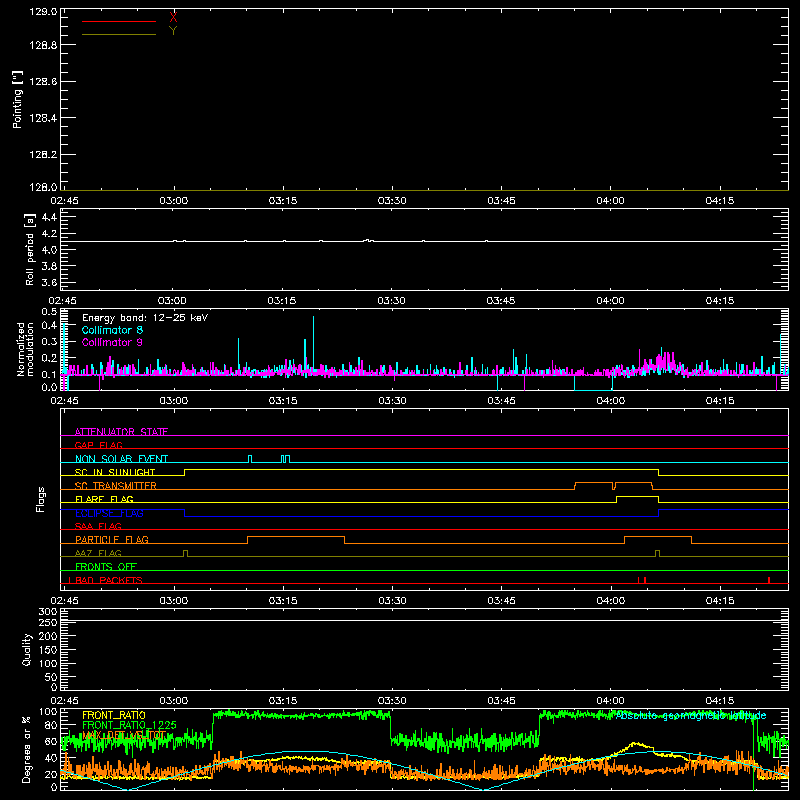This screenshot has width=800, height=800.
Task: Click the FLARE_FLAG label
Action: [104, 499]
